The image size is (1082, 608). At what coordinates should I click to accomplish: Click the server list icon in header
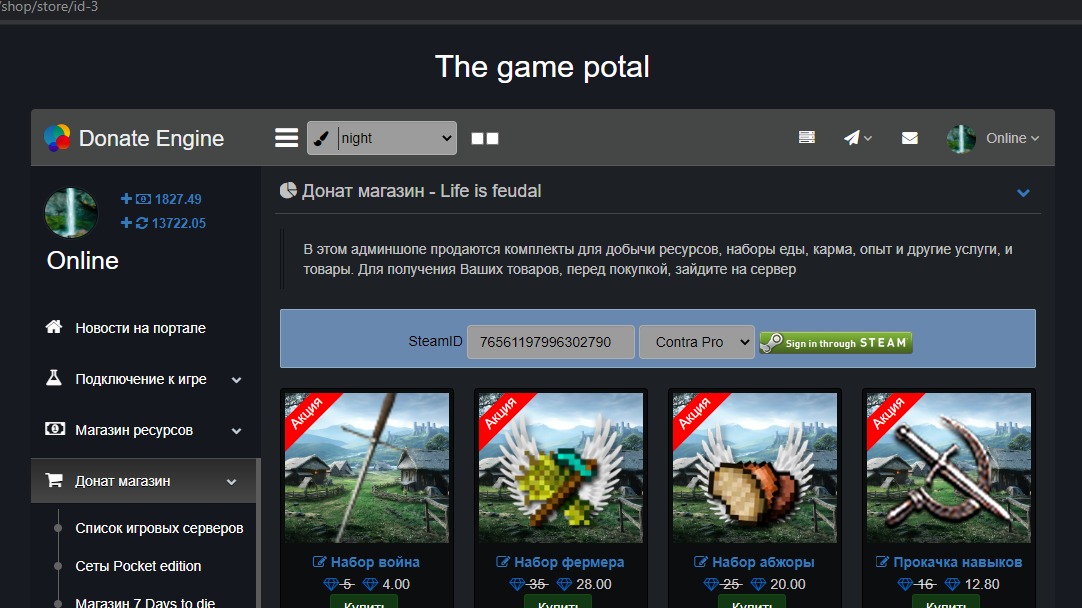tap(807, 138)
